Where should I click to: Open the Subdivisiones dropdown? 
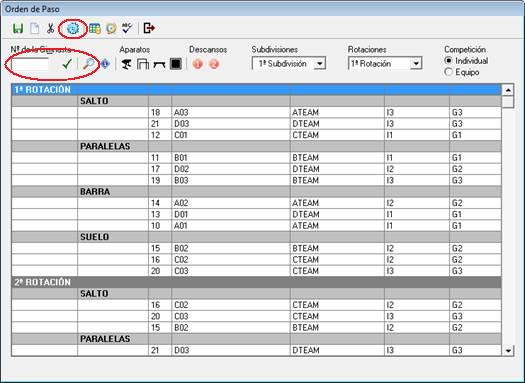[x=320, y=64]
